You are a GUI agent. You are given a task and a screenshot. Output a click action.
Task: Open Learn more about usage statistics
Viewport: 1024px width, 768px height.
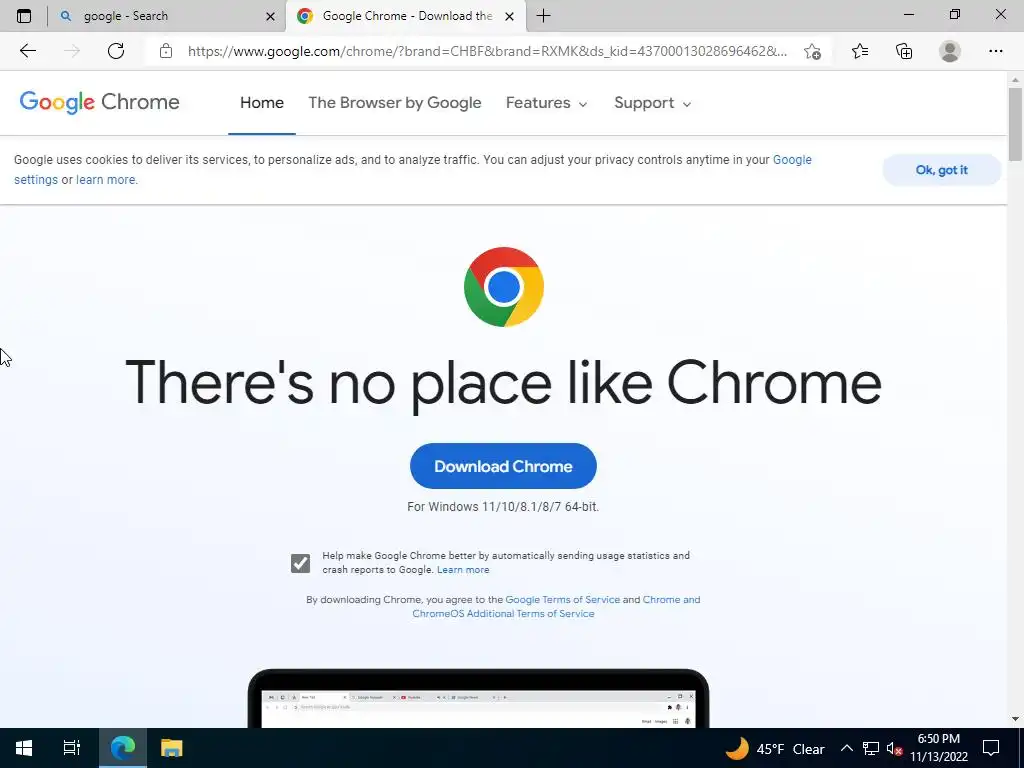(x=463, y=569)
